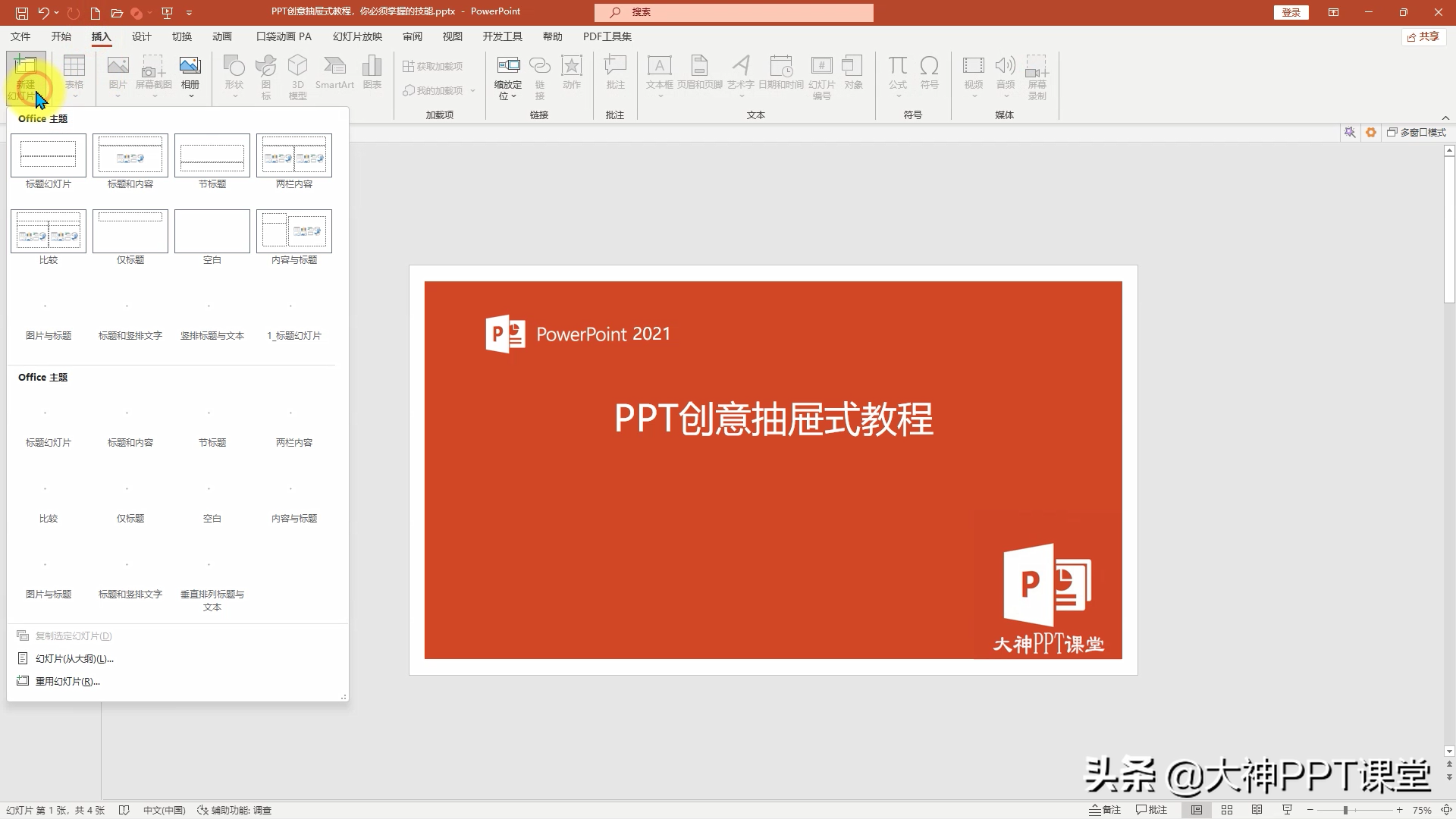The width and height of the screenshot is (1456, 819).
Task: Open the PDF工具集 tab
Action: coord(607,36)
